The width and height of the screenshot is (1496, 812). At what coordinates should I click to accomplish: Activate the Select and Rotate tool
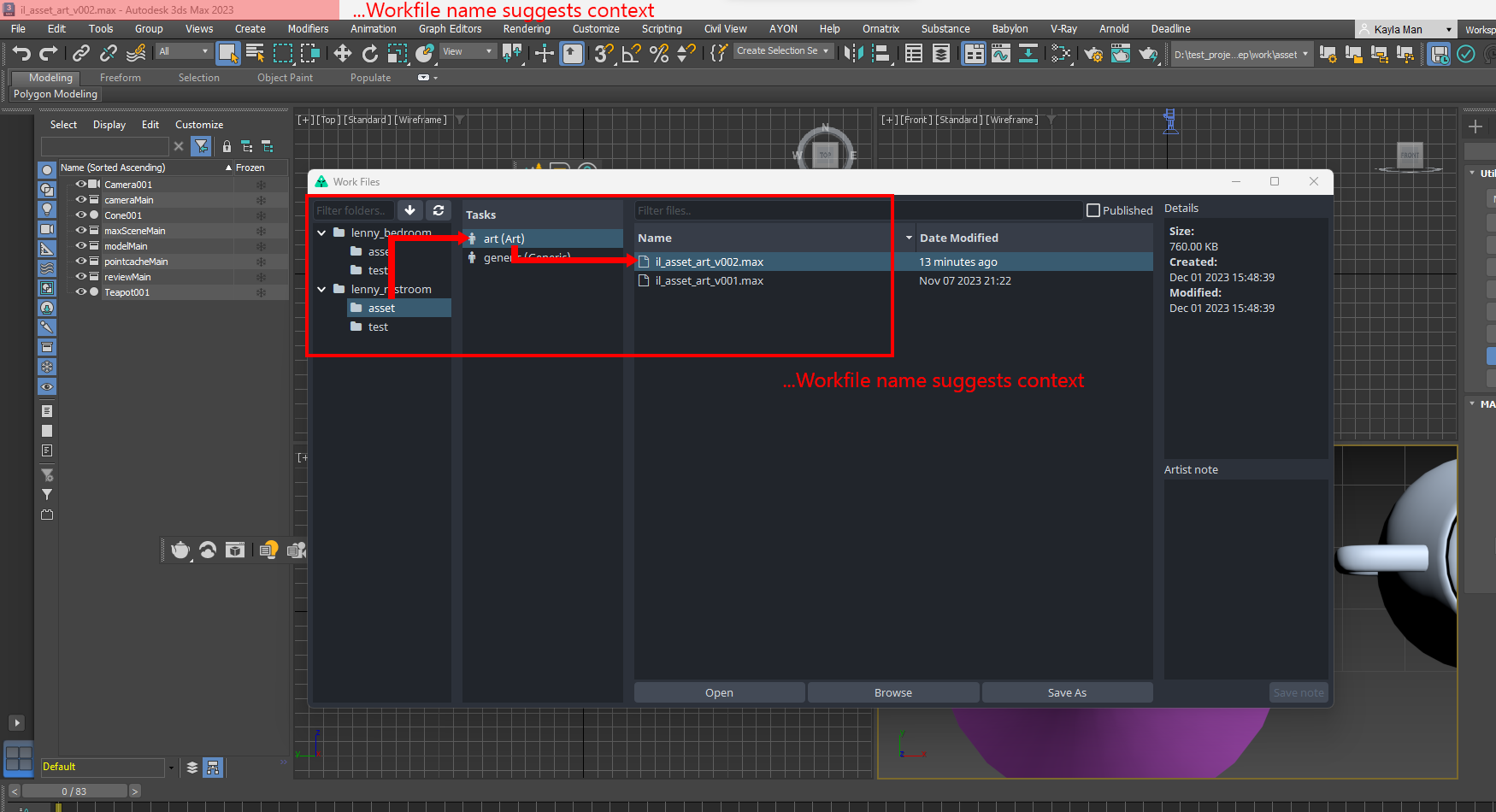[370, 54]
